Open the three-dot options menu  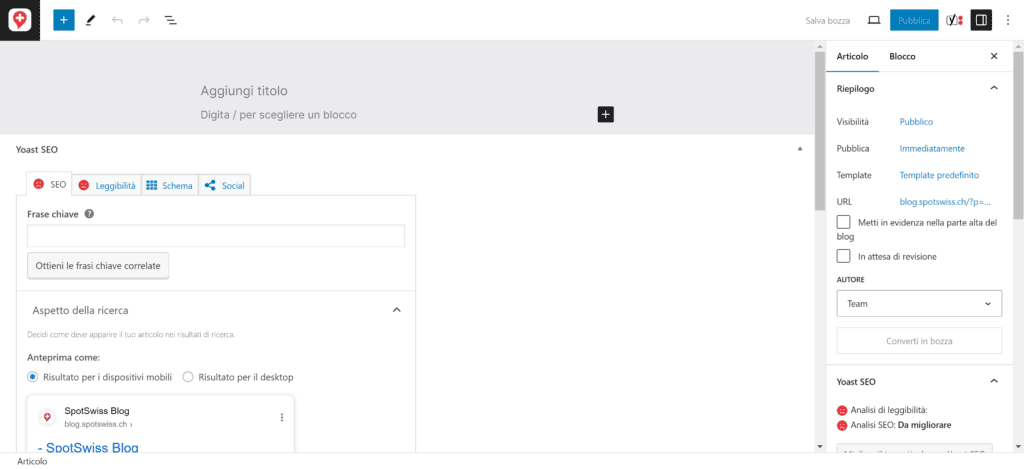click(1008, 20)
